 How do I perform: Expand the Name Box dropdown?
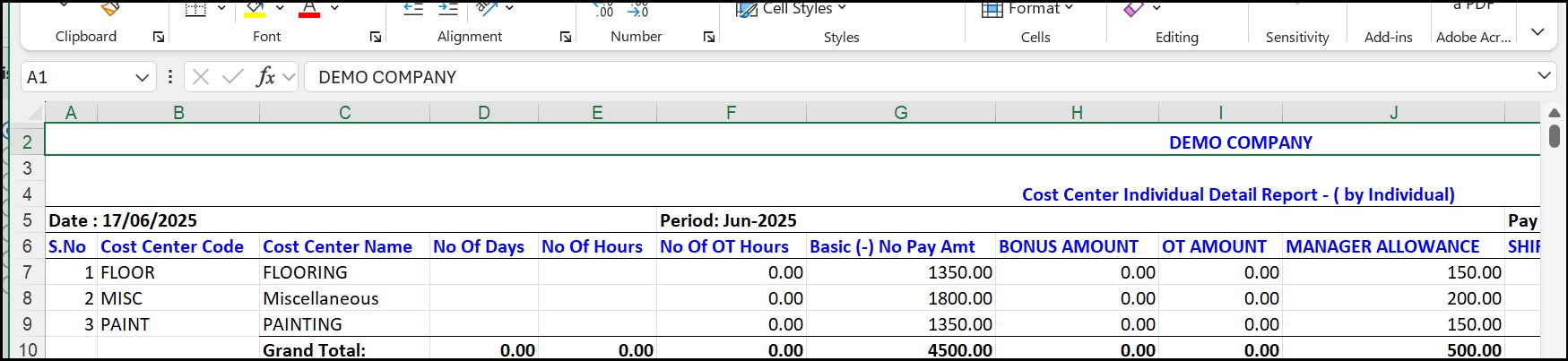coord(142,77)
